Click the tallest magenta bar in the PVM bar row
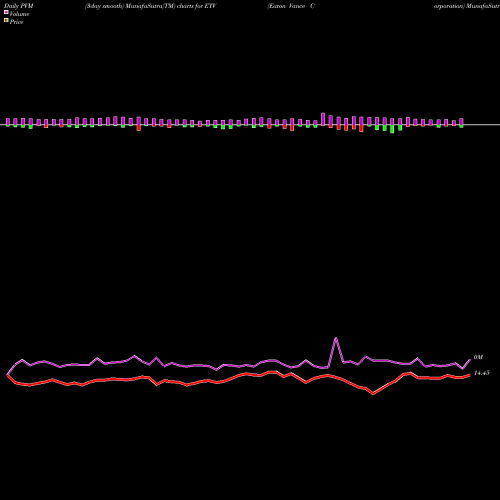This screenshot has height=500, width=500. tap(323, 119)
